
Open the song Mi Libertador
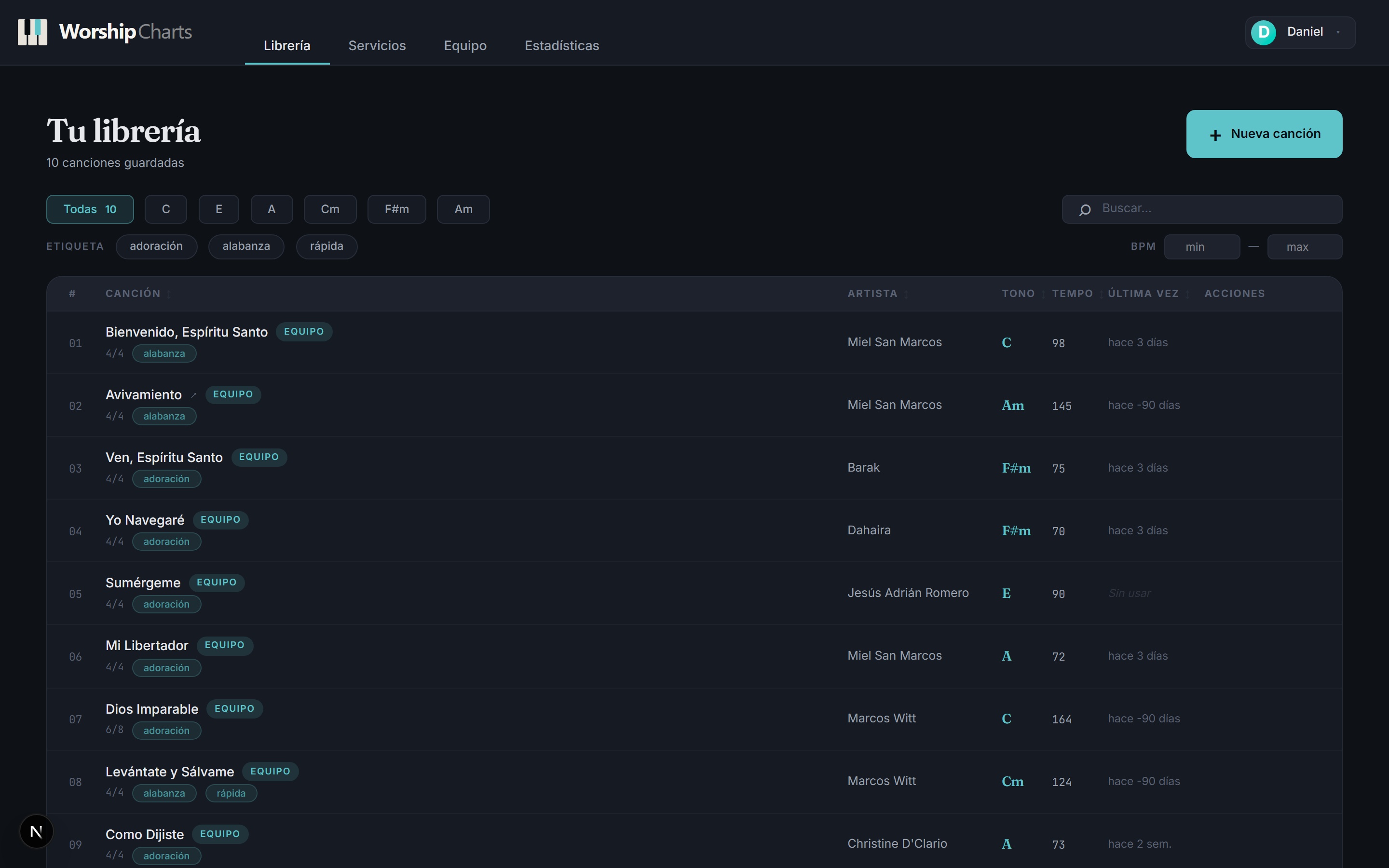(147, 645)
